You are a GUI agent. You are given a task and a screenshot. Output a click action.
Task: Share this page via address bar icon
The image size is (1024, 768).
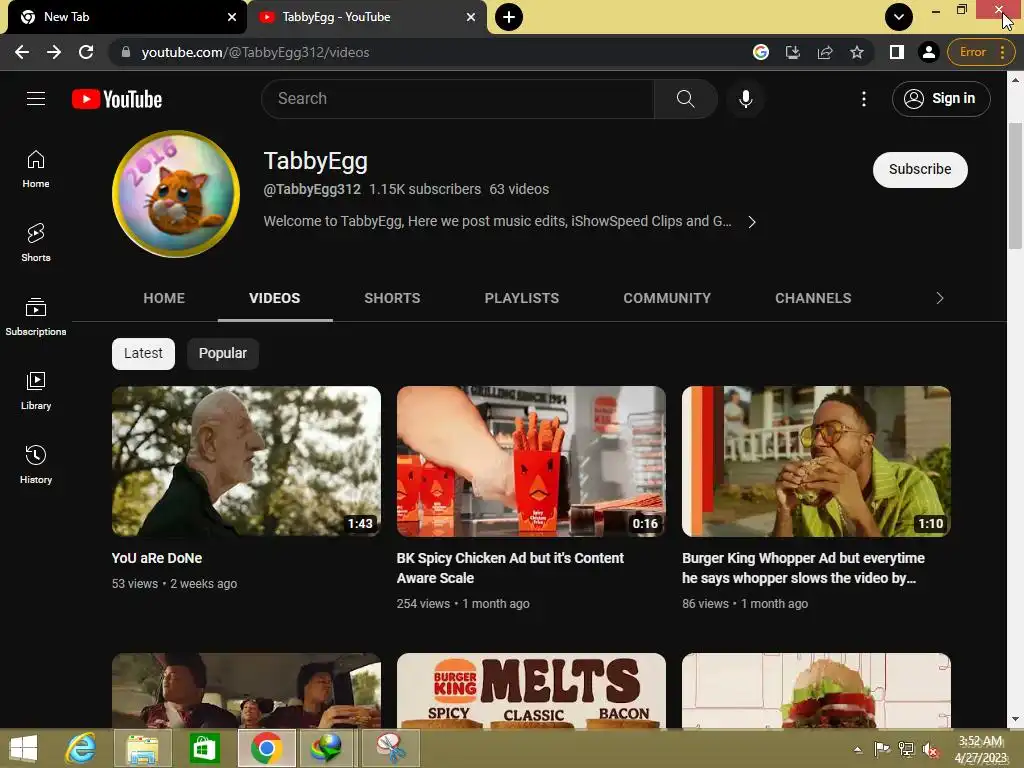tap(825, 52)
